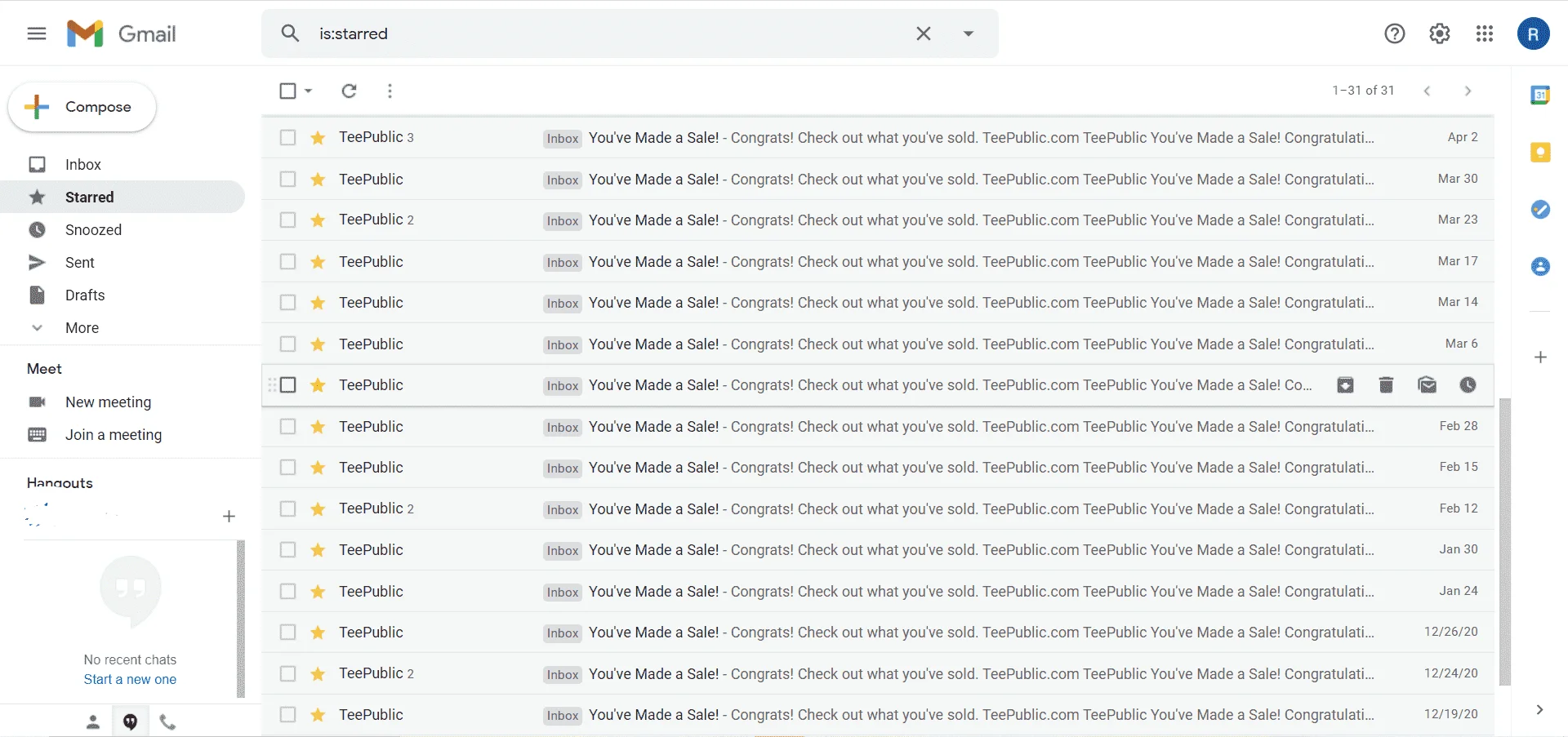Image resolution: width=1568 pixels, height=737 pixels.
Task: Open the Inbox folder
Action: coord(122,165)
